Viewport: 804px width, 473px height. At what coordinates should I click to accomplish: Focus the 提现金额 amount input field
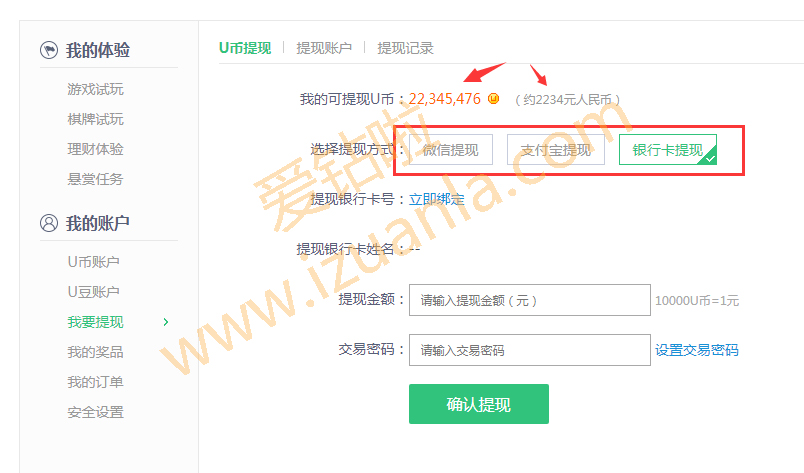pyautogui.click(x=530, y=300)
